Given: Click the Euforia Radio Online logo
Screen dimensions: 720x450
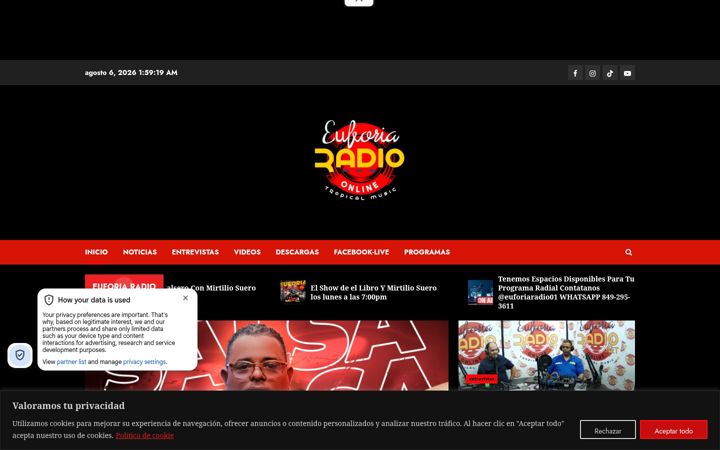Looking at the screenshot, I should [x=360, y=160].
